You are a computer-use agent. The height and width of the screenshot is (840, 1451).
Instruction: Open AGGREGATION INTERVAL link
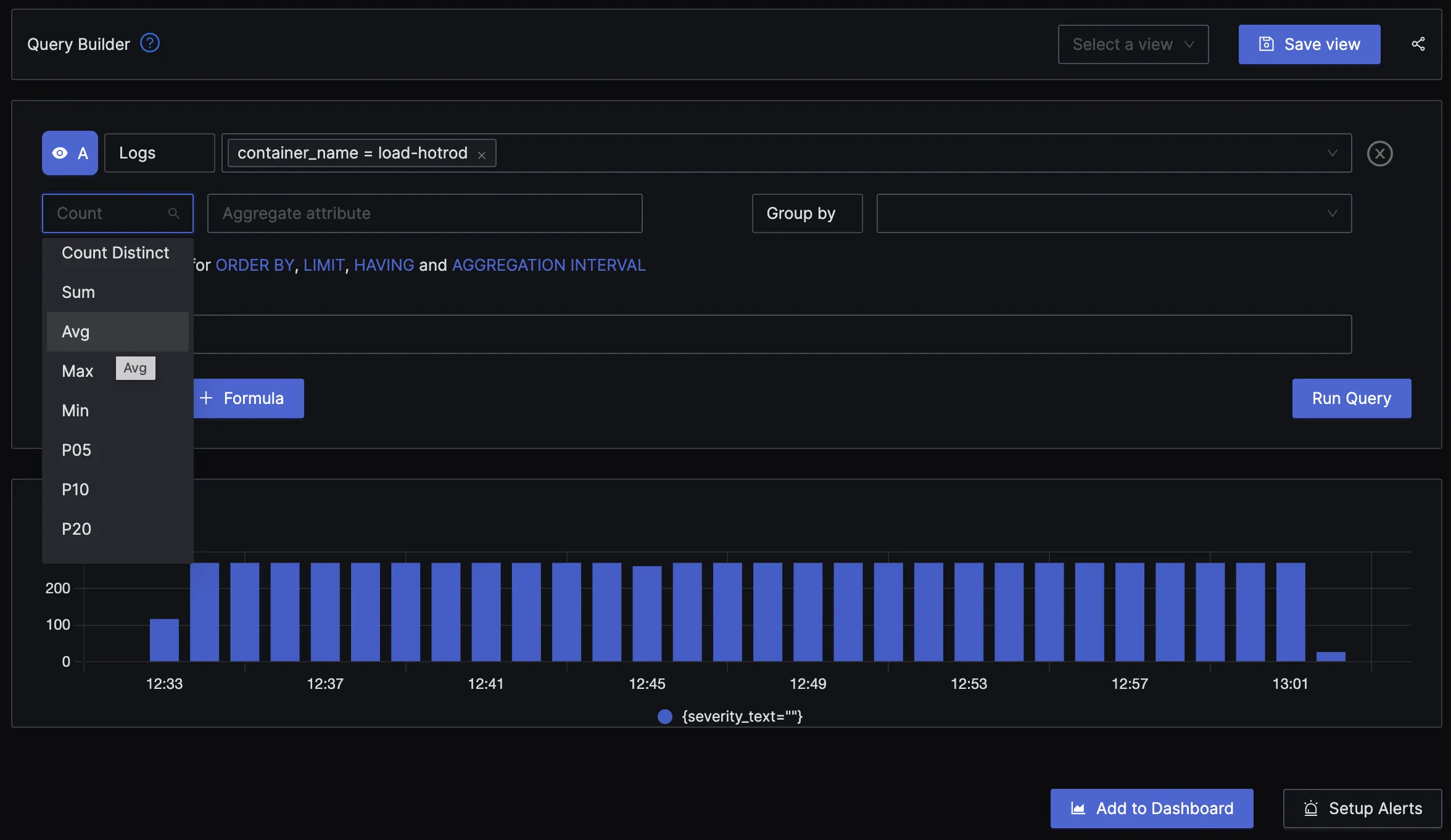point(548,265)
